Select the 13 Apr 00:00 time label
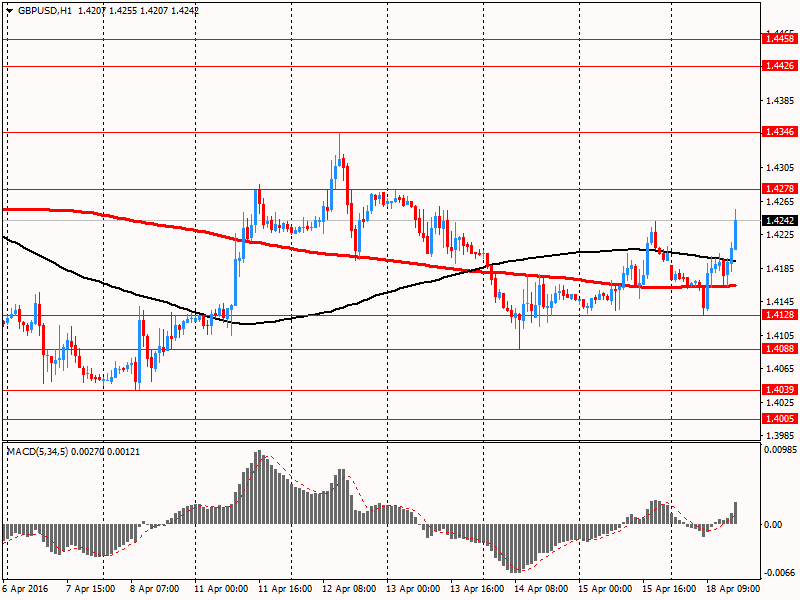 click(413, 589)
